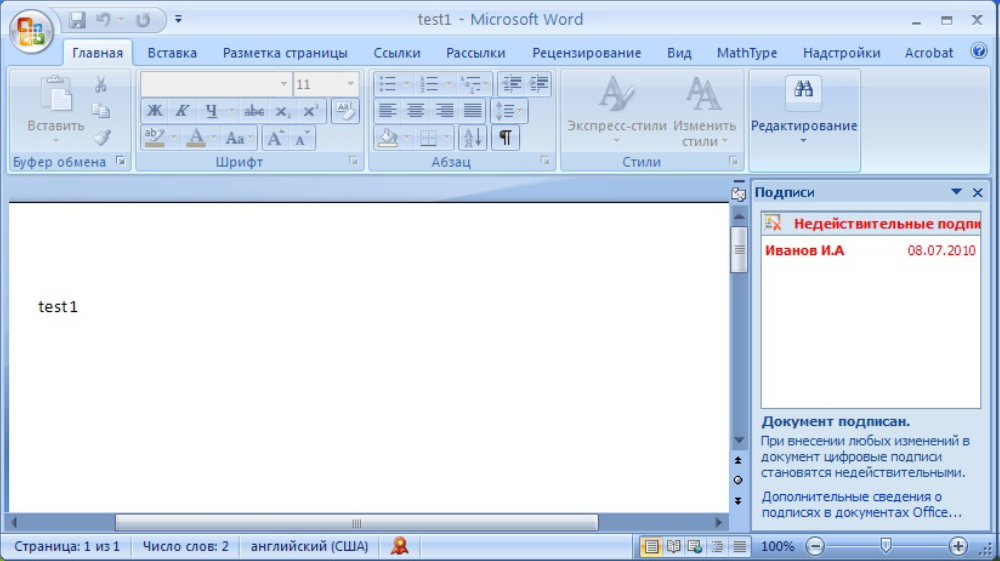Center align text
The image size is (1000, 561).
pyautogui.click(x=415, y=111)
